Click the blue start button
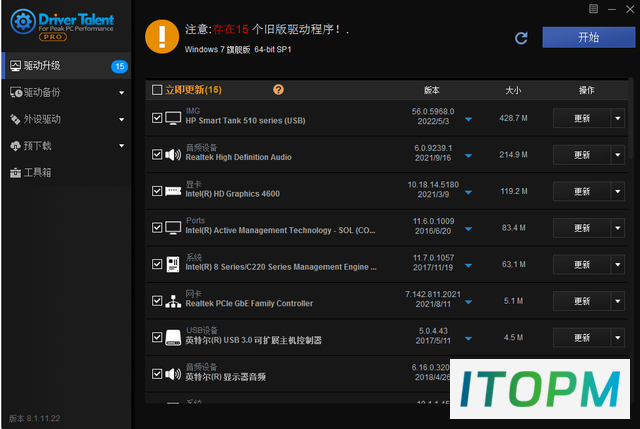 [x=589, y=38]
